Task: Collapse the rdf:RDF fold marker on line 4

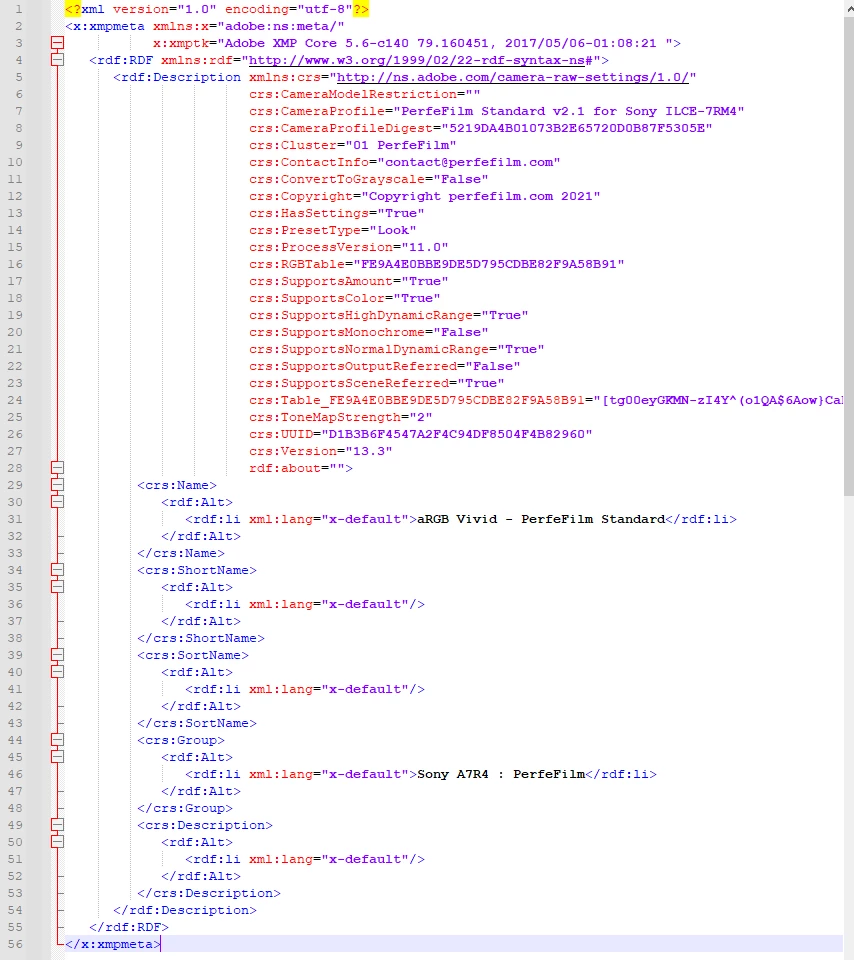Action: (x=57, y=60)
